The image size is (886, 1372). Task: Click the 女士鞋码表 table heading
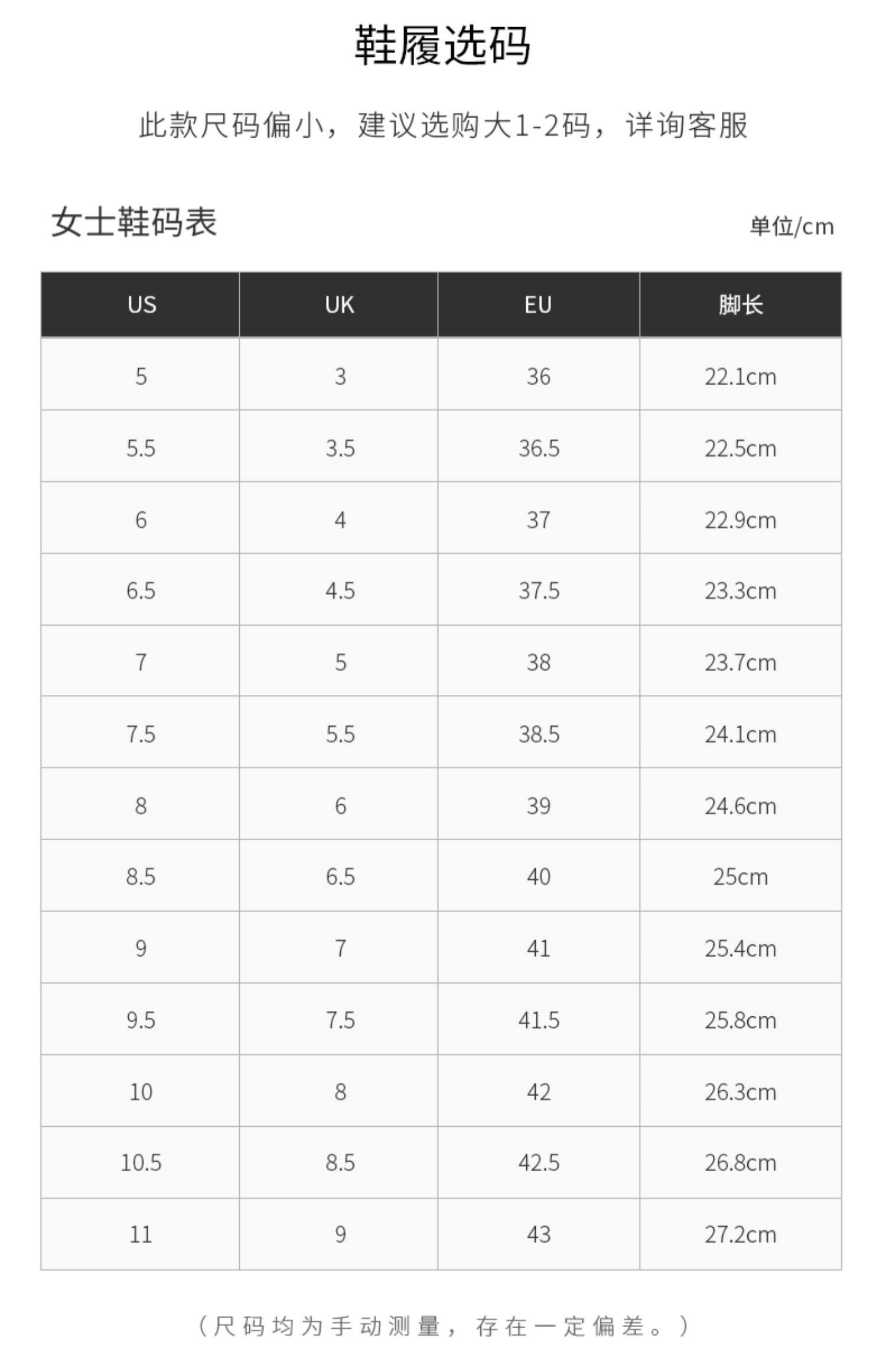pos(134,223)
